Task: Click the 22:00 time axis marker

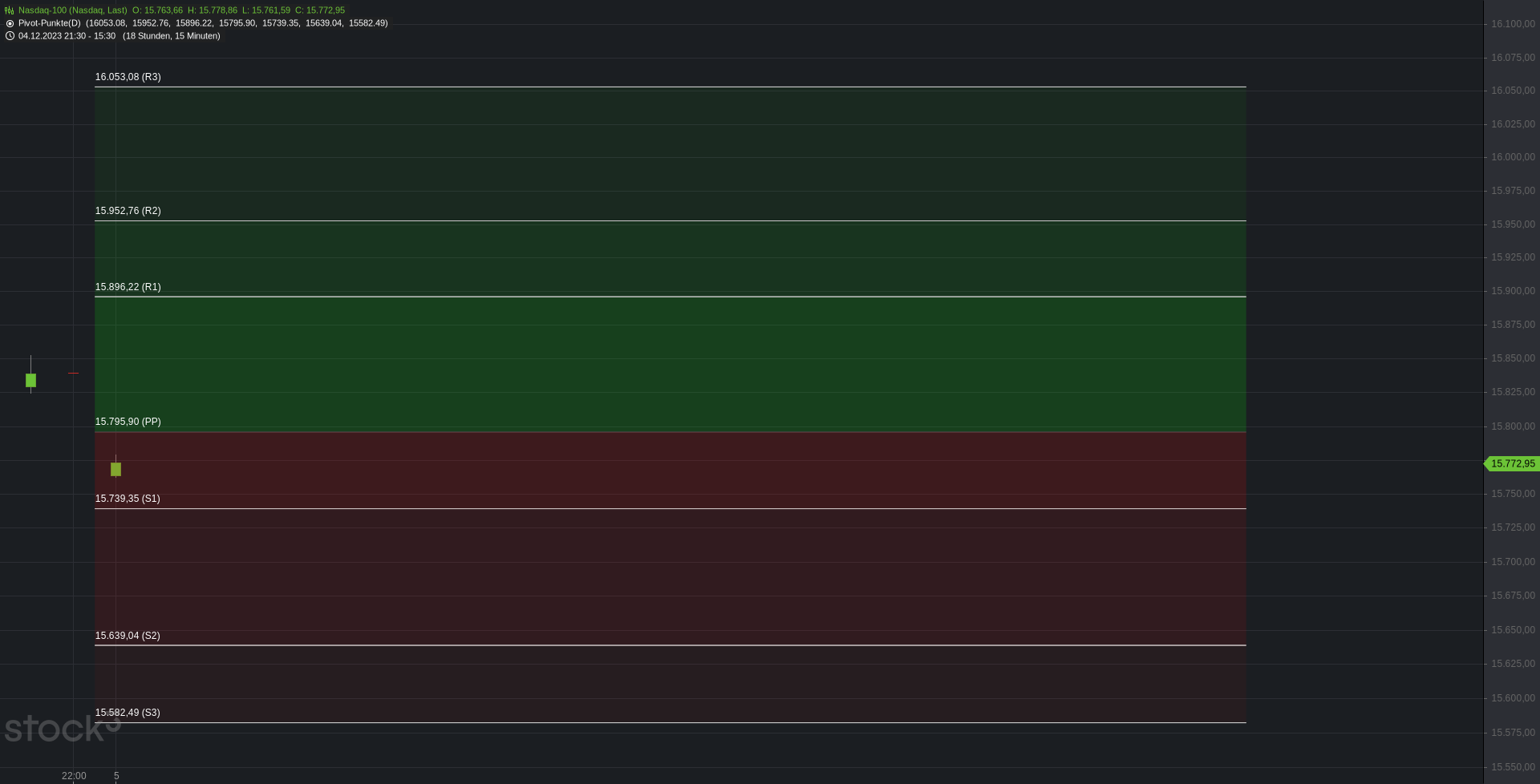Action: tap(74, 776)
